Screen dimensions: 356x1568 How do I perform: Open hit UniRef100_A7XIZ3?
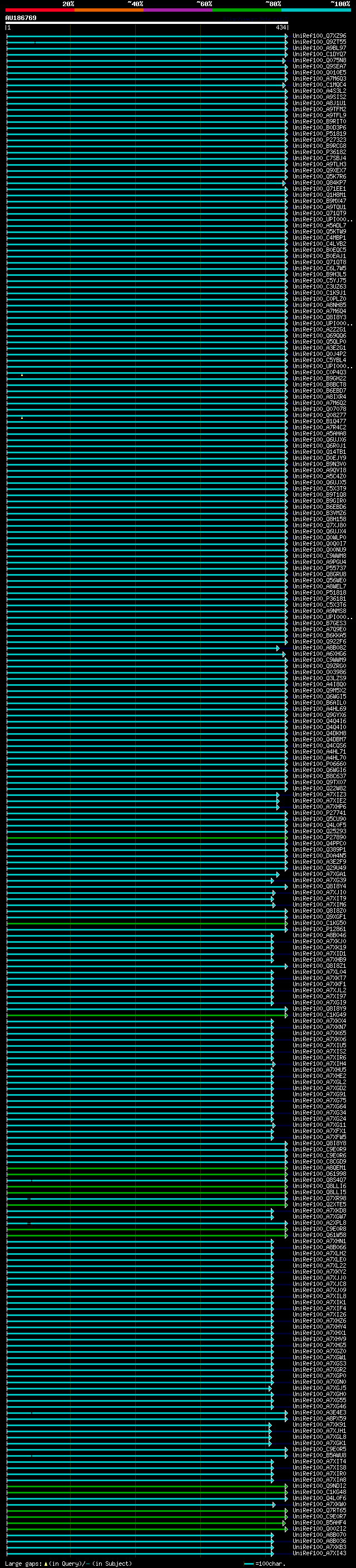pyautogui.click(x=319, y=794)
